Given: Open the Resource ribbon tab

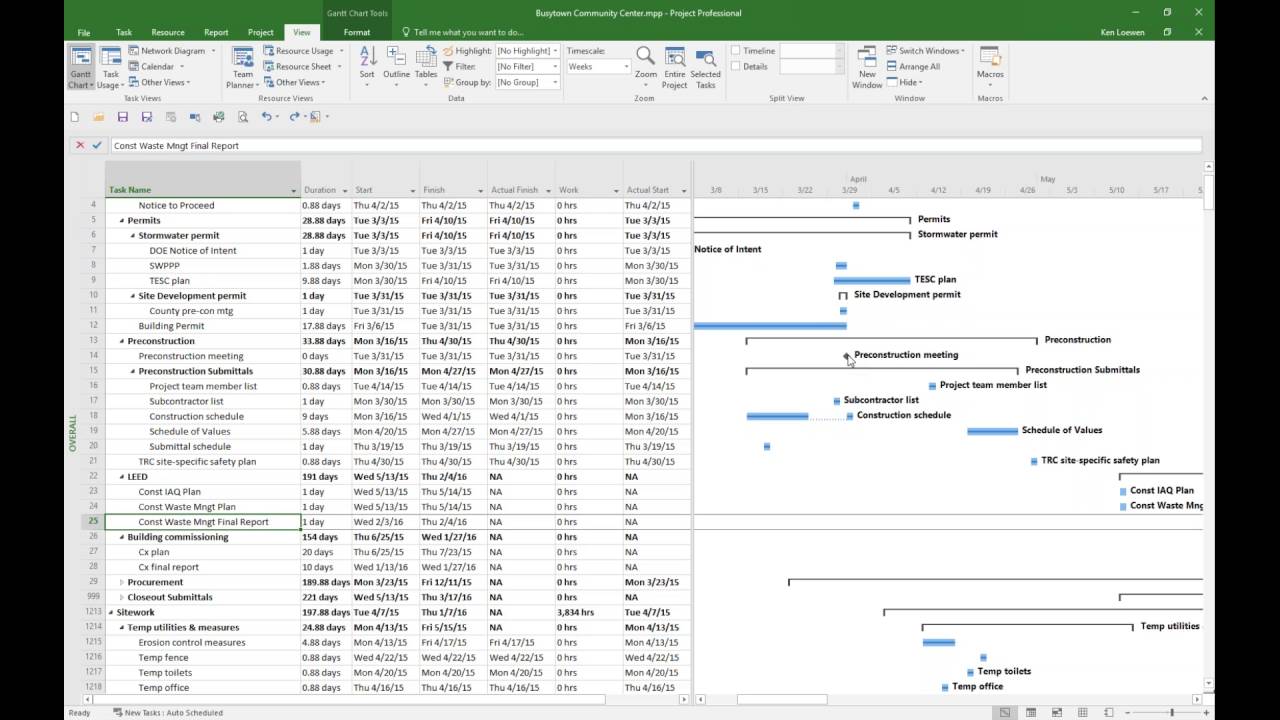Looking at the screenshot, I should (168, 32).
